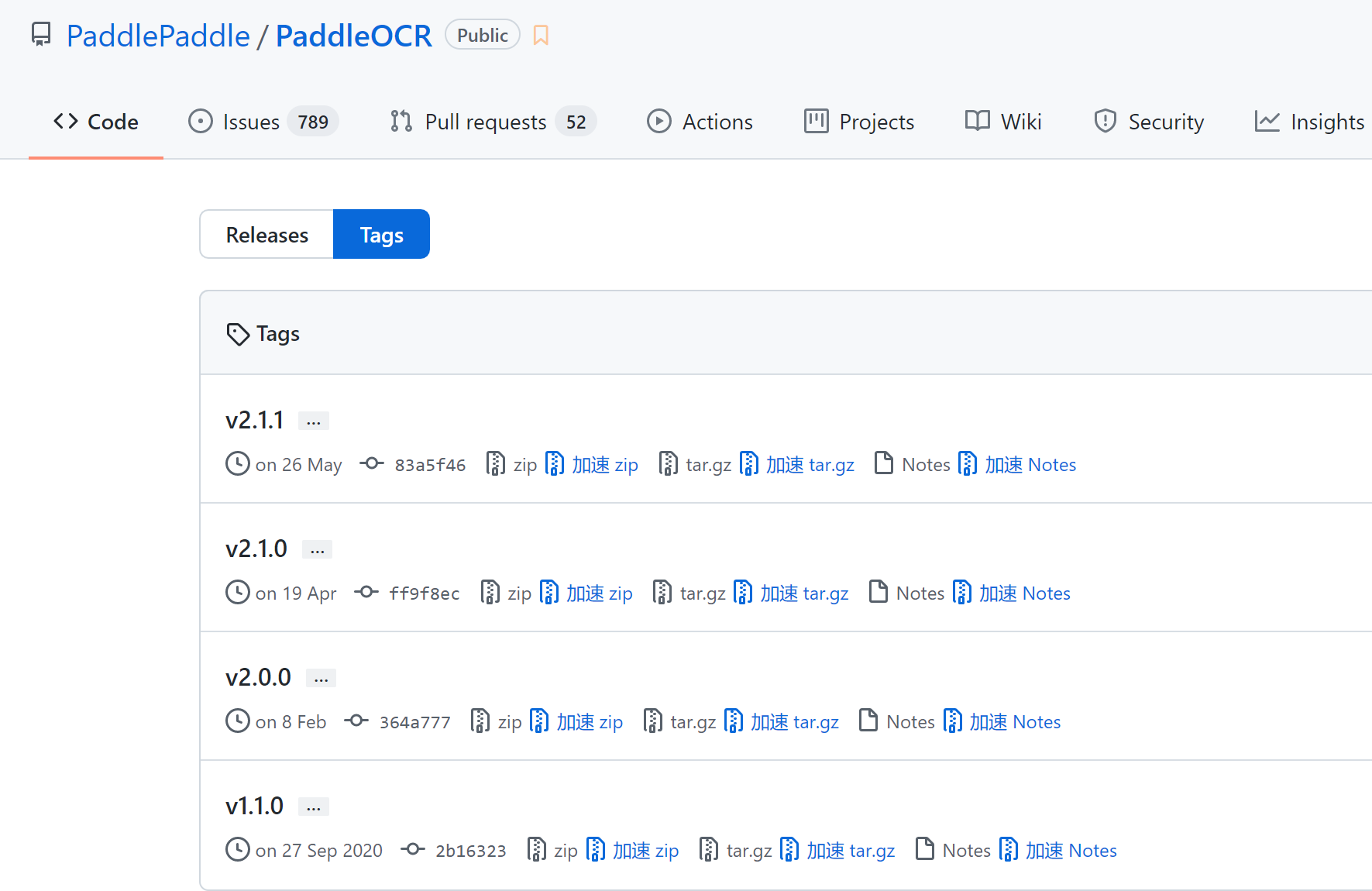
Task: Click 加速 Notes for v2.1.0
Action: pyautogui.click(x=1012, y=593)
